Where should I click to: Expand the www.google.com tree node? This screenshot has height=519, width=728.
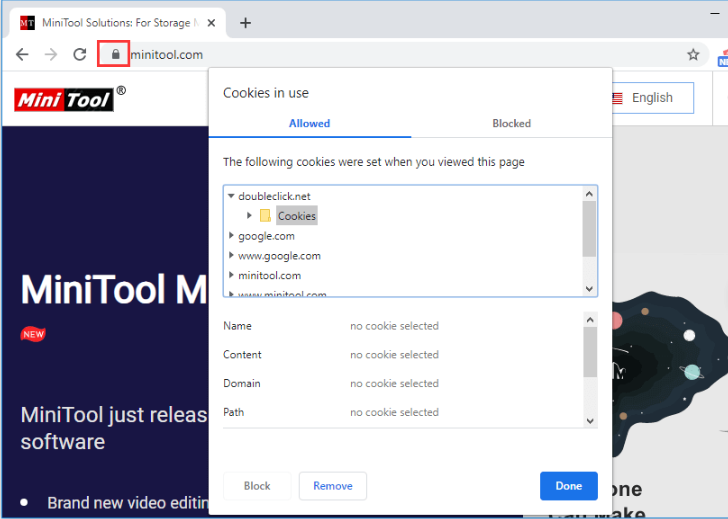pyautogui.click(x=231, y=255)
